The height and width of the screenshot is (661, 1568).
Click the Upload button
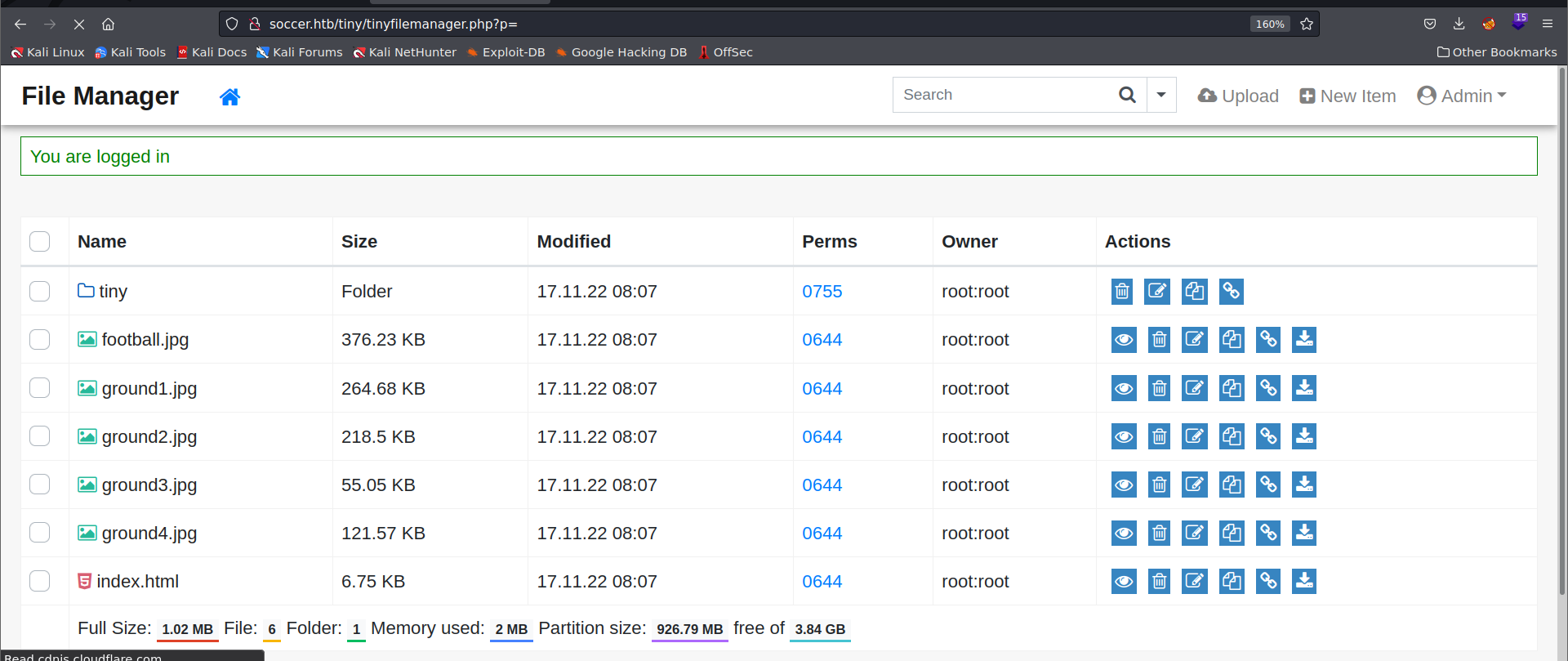tap(1238, 96)
